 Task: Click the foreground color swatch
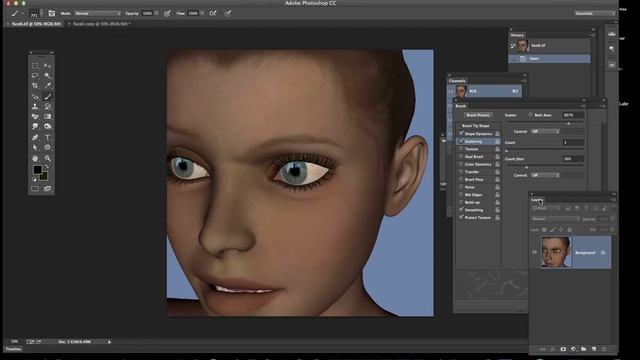coord(37,169)
